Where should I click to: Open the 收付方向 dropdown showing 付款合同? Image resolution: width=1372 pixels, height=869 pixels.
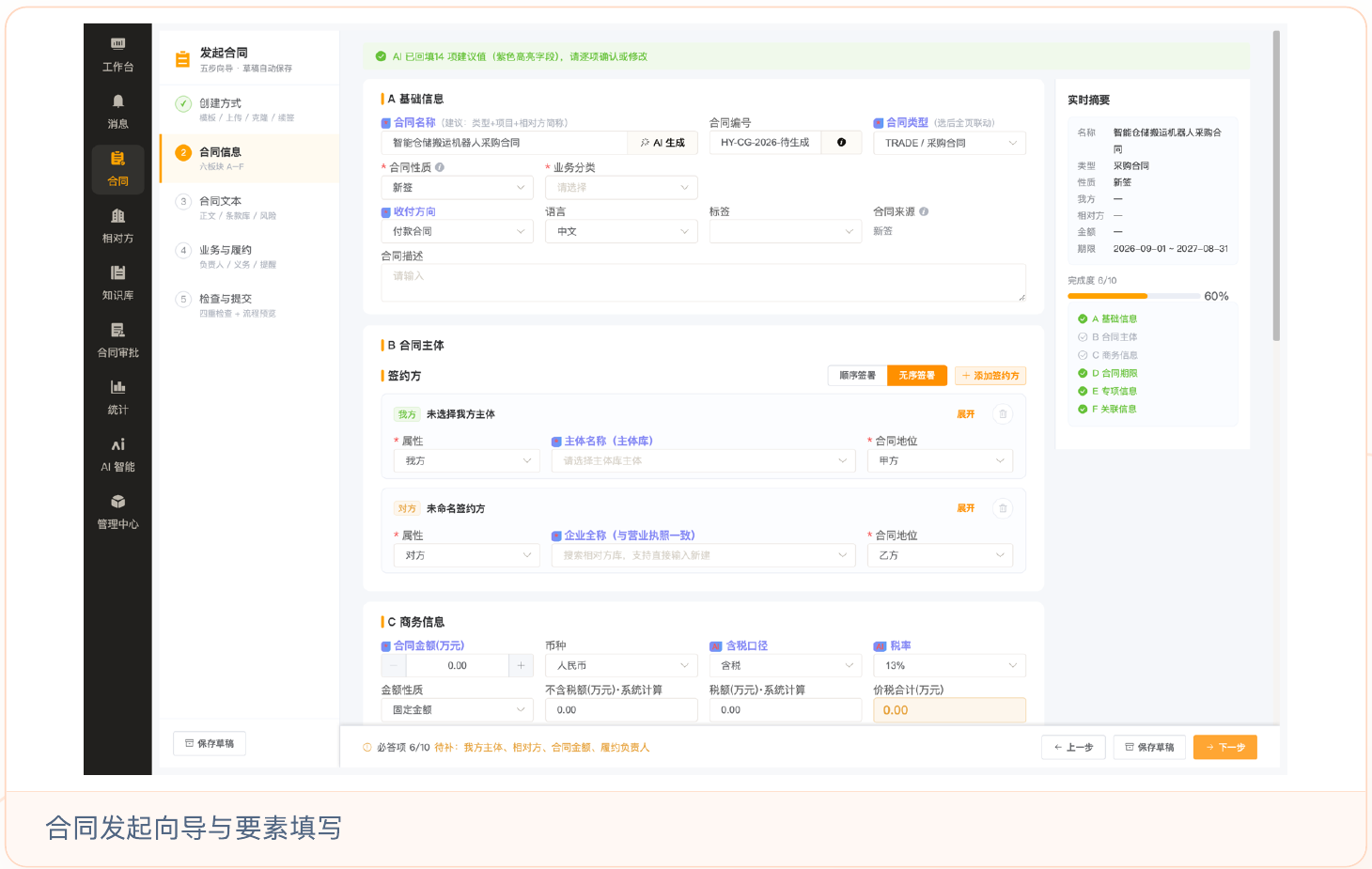pos(458,231)
